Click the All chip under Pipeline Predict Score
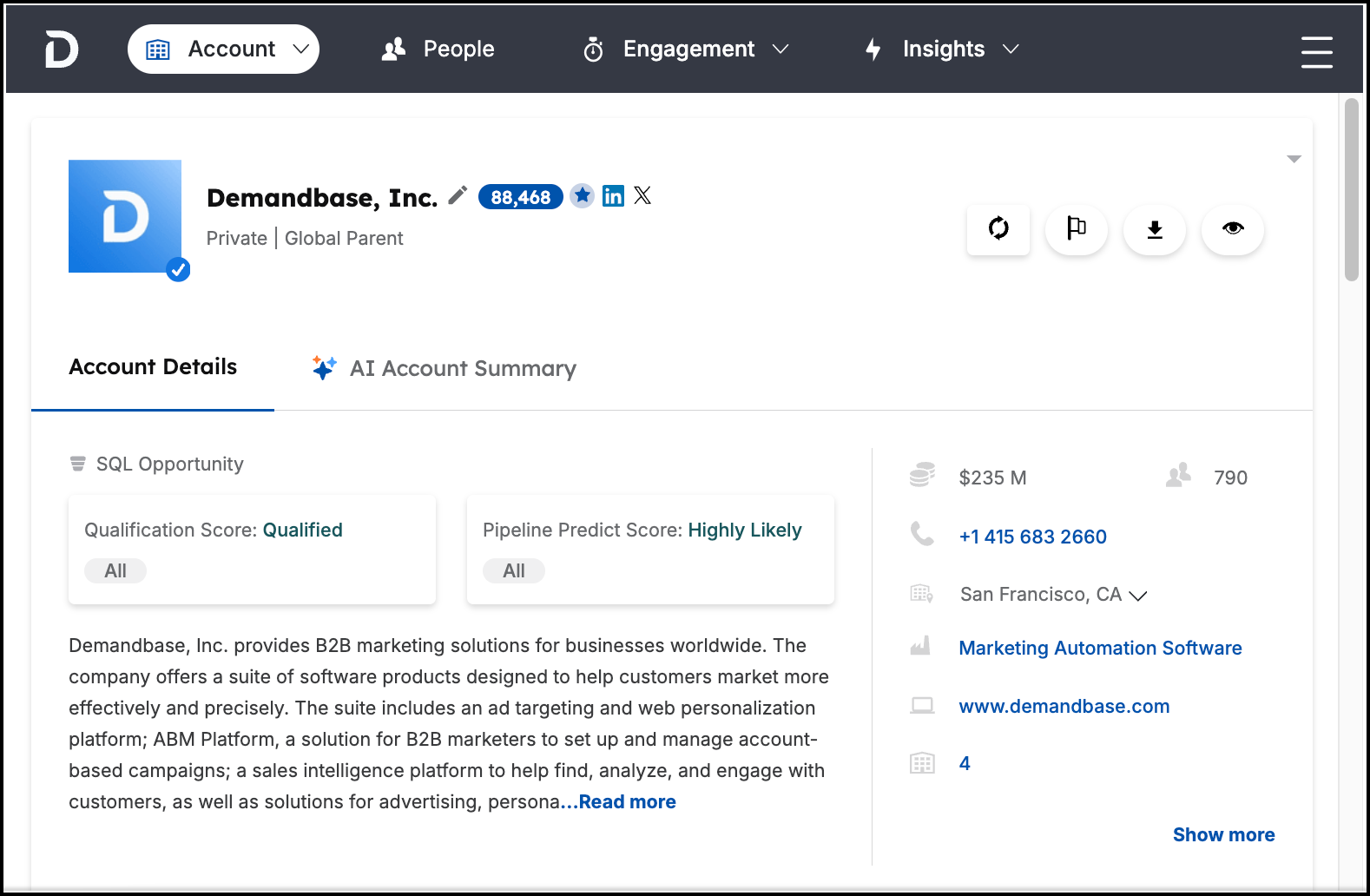 coord(514,570)
